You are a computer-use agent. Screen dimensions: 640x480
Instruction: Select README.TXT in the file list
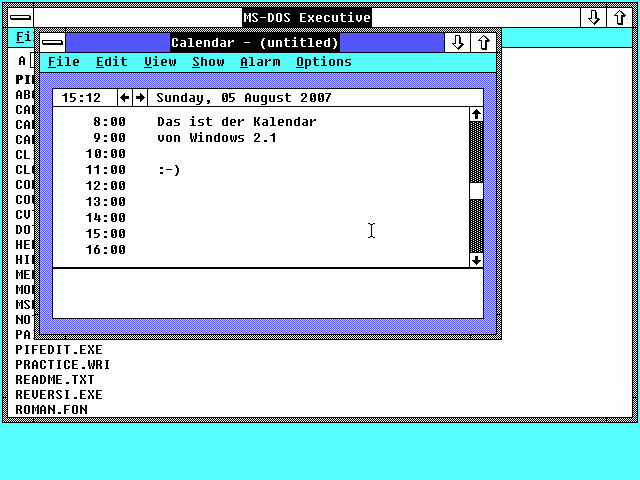click(54, 380)
